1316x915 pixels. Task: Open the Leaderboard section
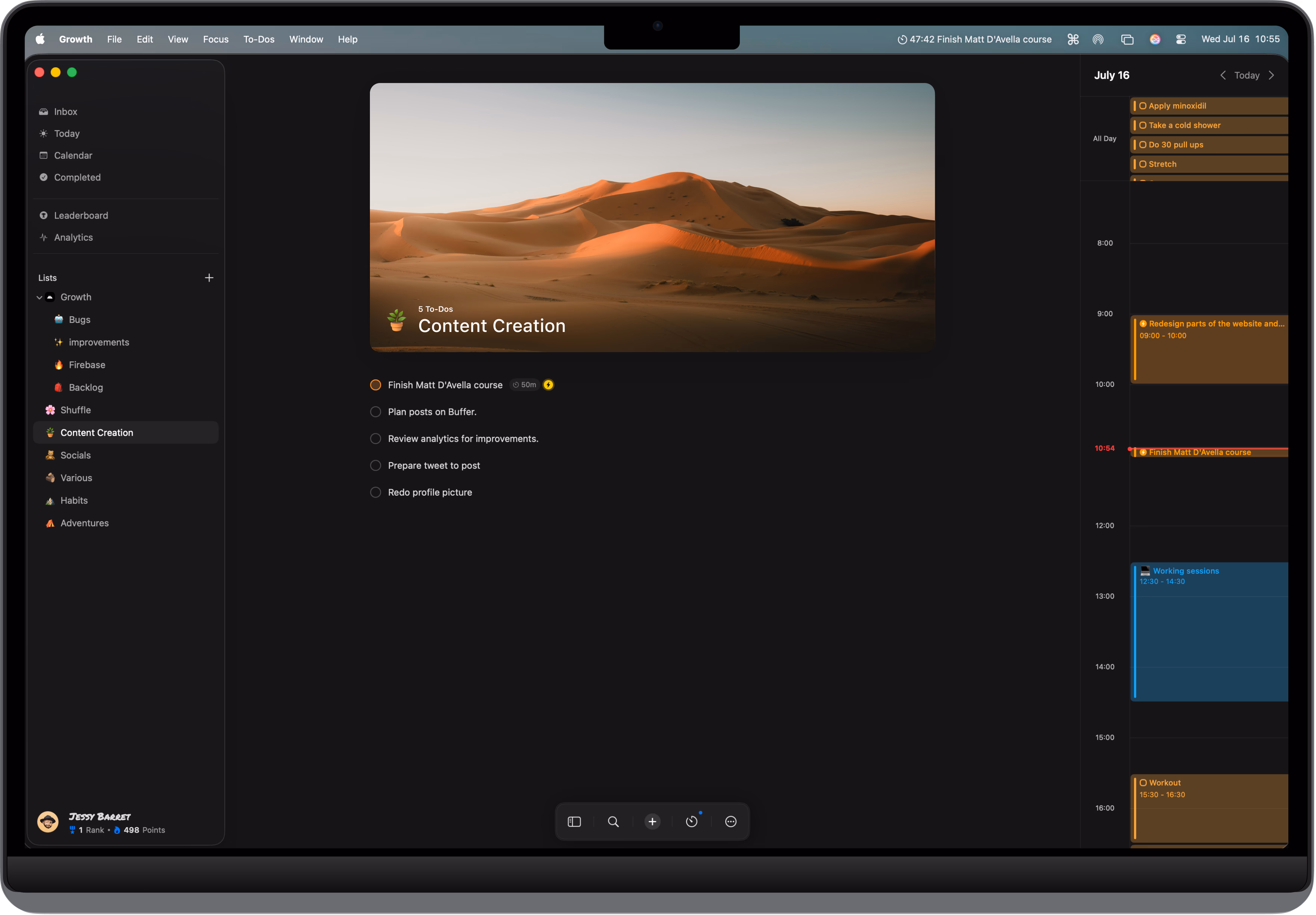[x=81, y=216]
